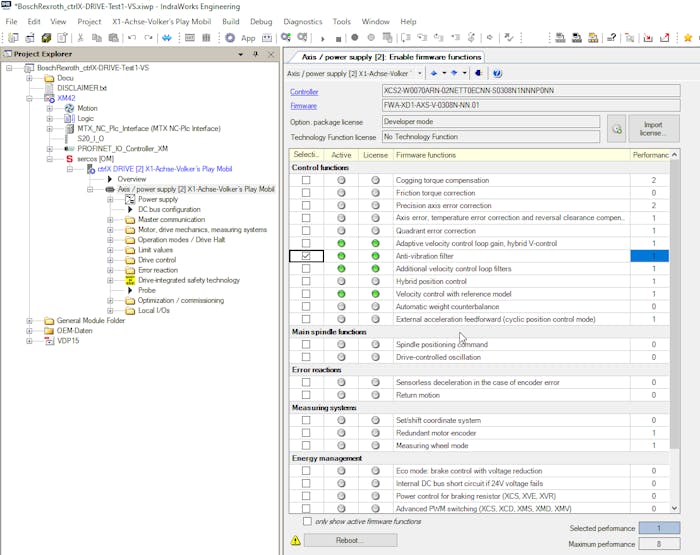Collapse the XM42 tree node
This screenshot has height=555, width=700.
pos(29,98)
